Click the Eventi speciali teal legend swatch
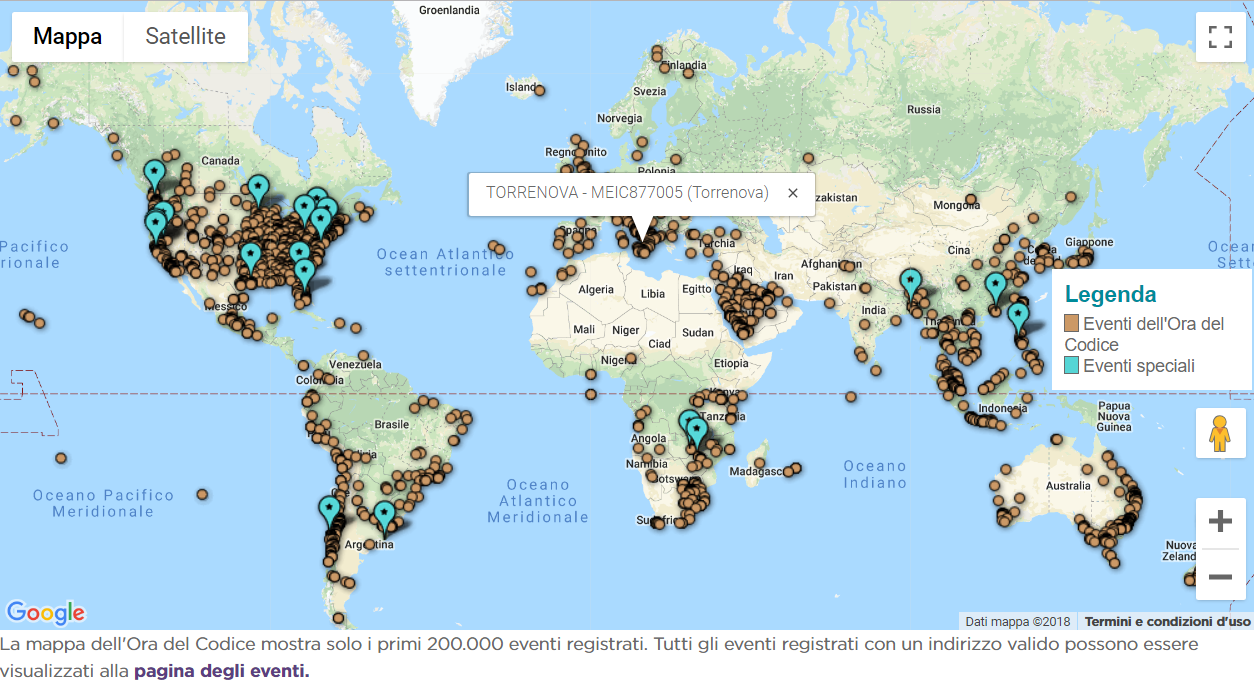The image size is (1254, 699). coord(1072,366)
